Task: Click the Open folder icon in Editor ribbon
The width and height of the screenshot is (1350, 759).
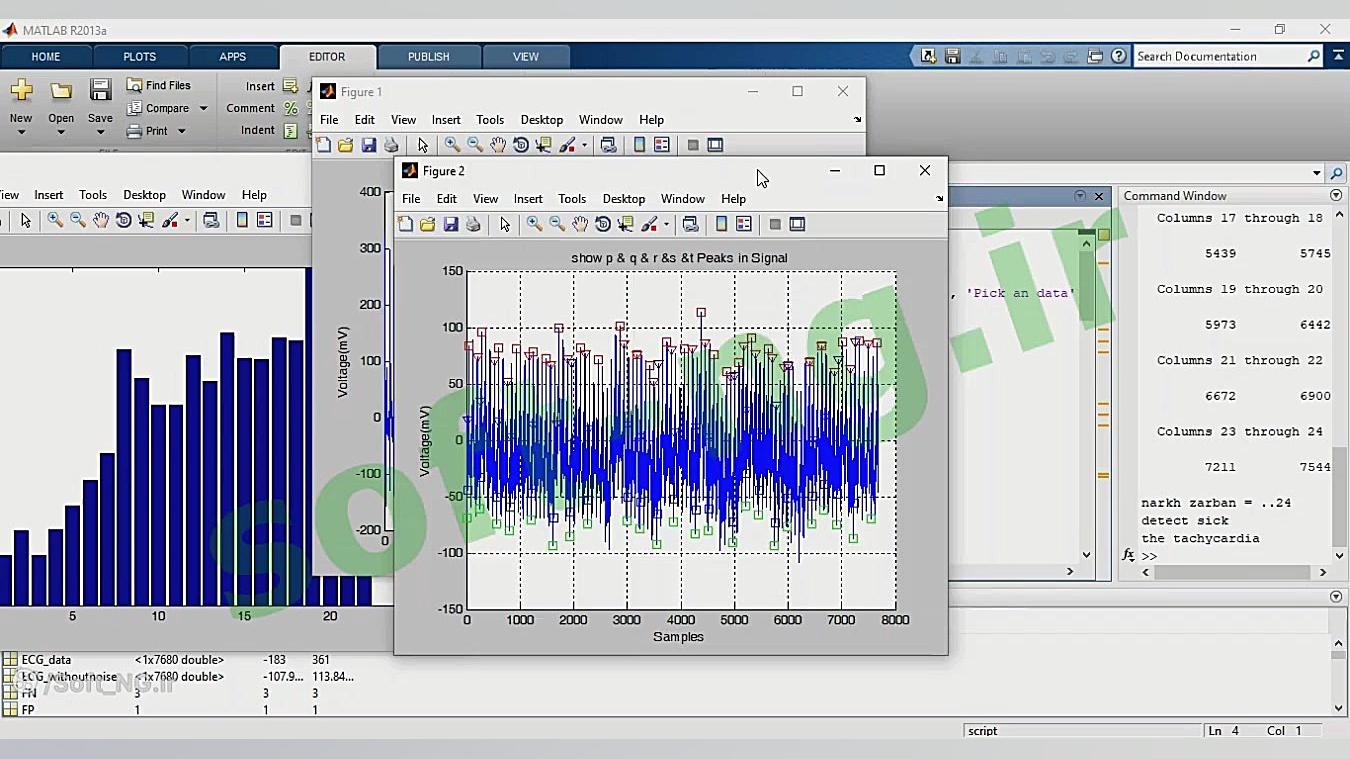Action: pos(61,91)
